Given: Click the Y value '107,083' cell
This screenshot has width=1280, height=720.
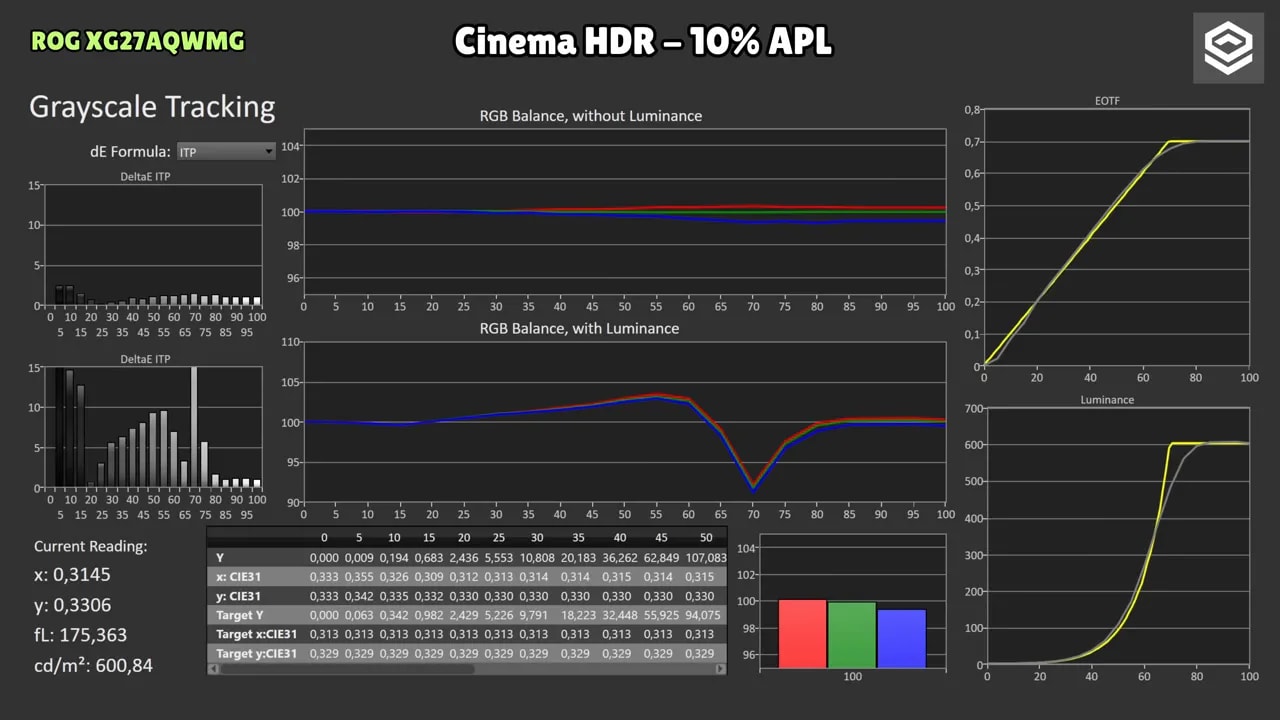Looking at the screenshot, I should coord(704,557).
